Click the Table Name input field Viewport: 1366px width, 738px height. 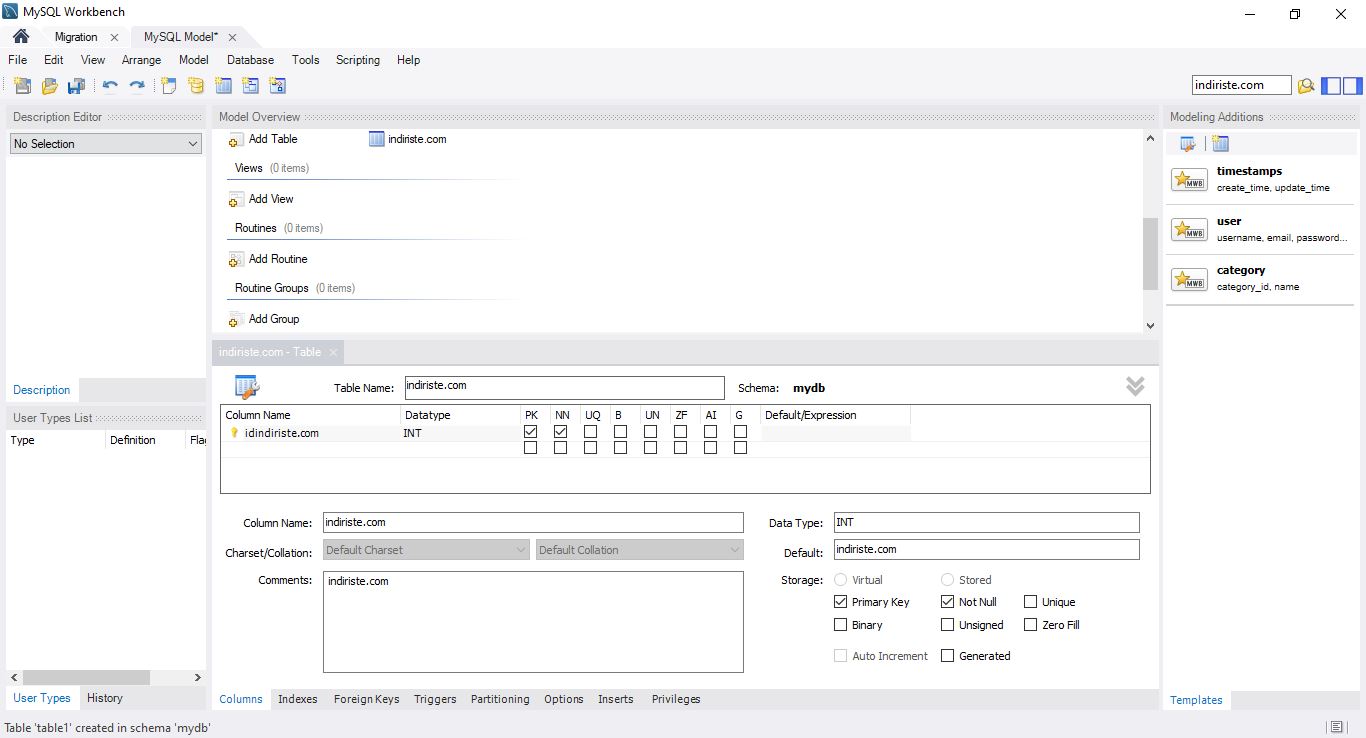pos(564,387)
